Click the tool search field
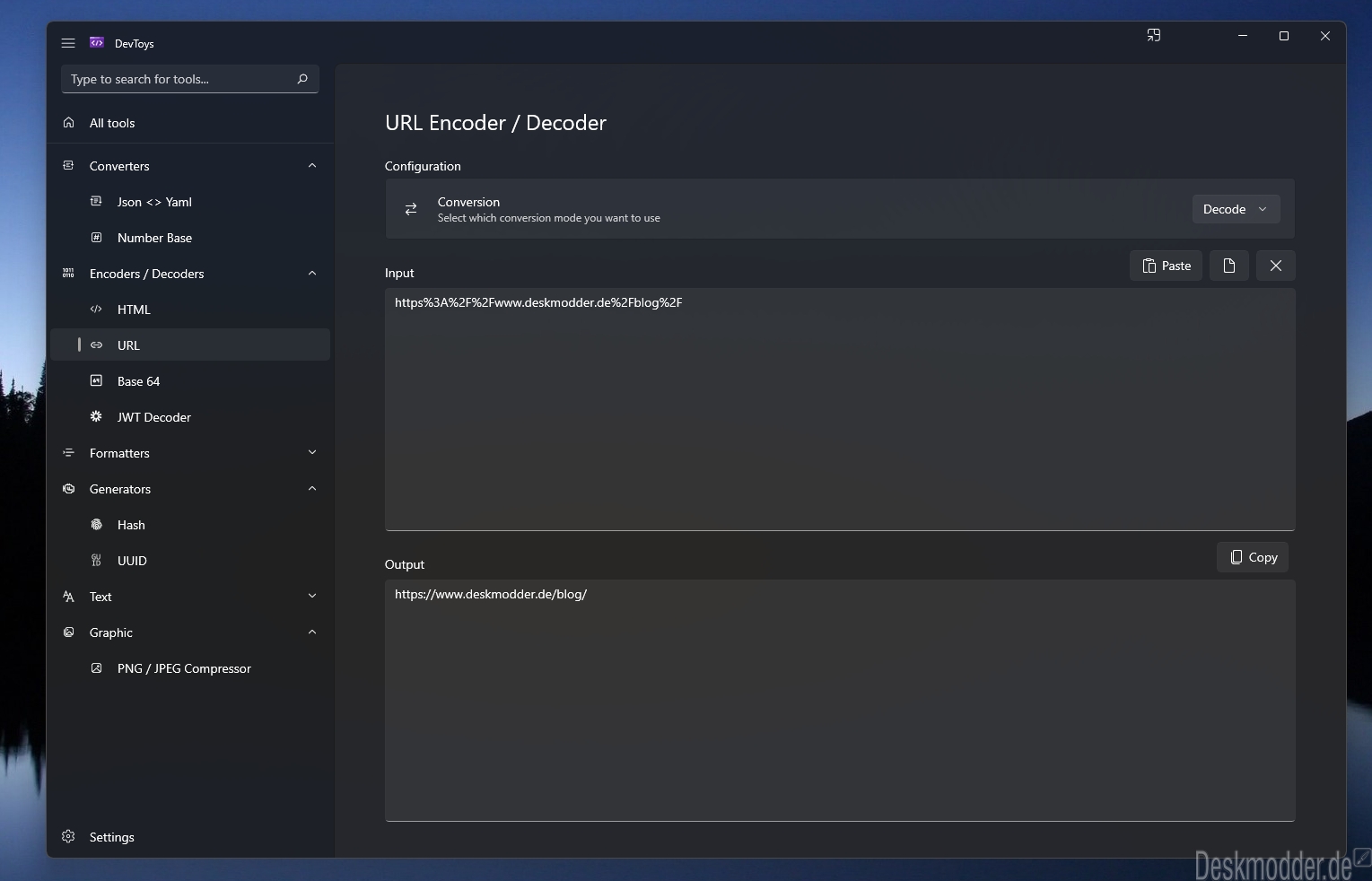 179,79
